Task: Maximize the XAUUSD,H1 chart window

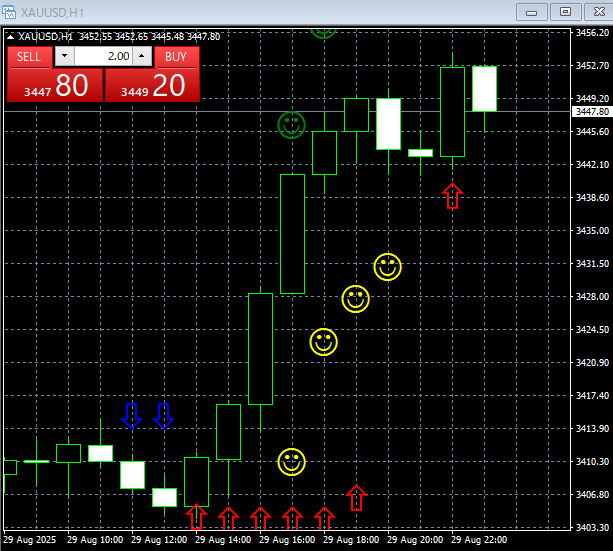Action: click(x=565, y=13)
